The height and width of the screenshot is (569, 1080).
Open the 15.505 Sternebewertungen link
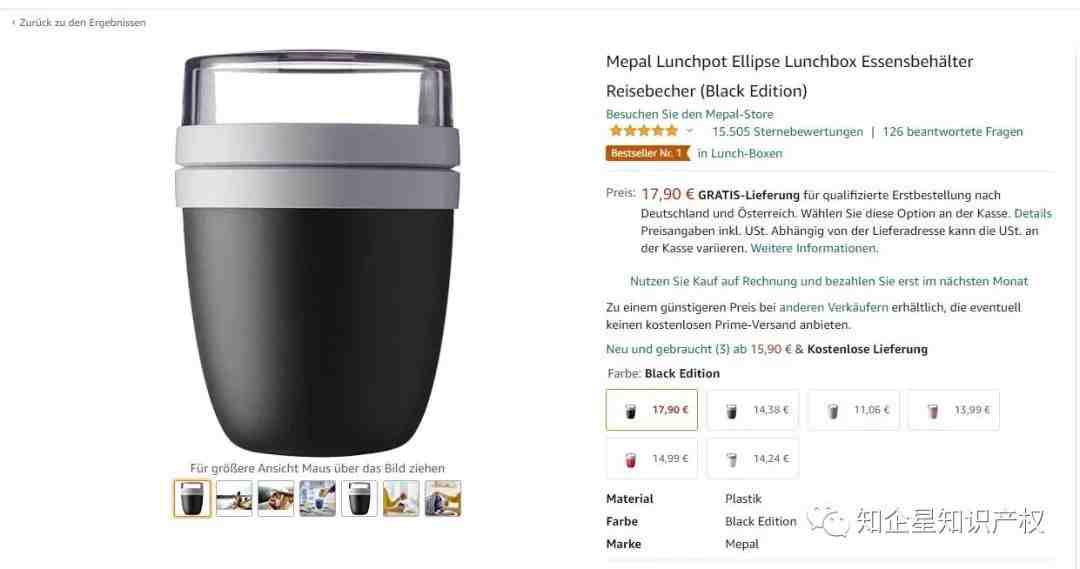coord(787,132)
